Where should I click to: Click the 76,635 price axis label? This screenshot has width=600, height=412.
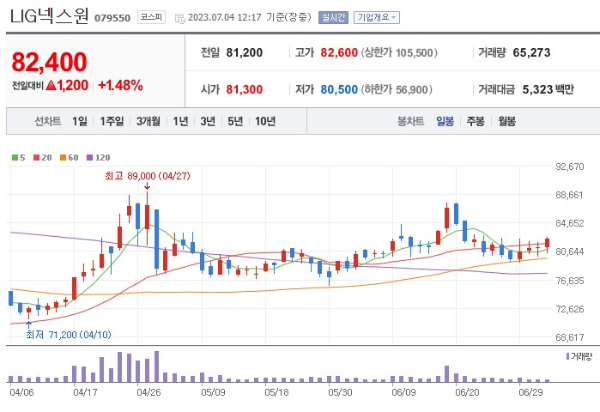pyautogui.click(x=570, y=281)
